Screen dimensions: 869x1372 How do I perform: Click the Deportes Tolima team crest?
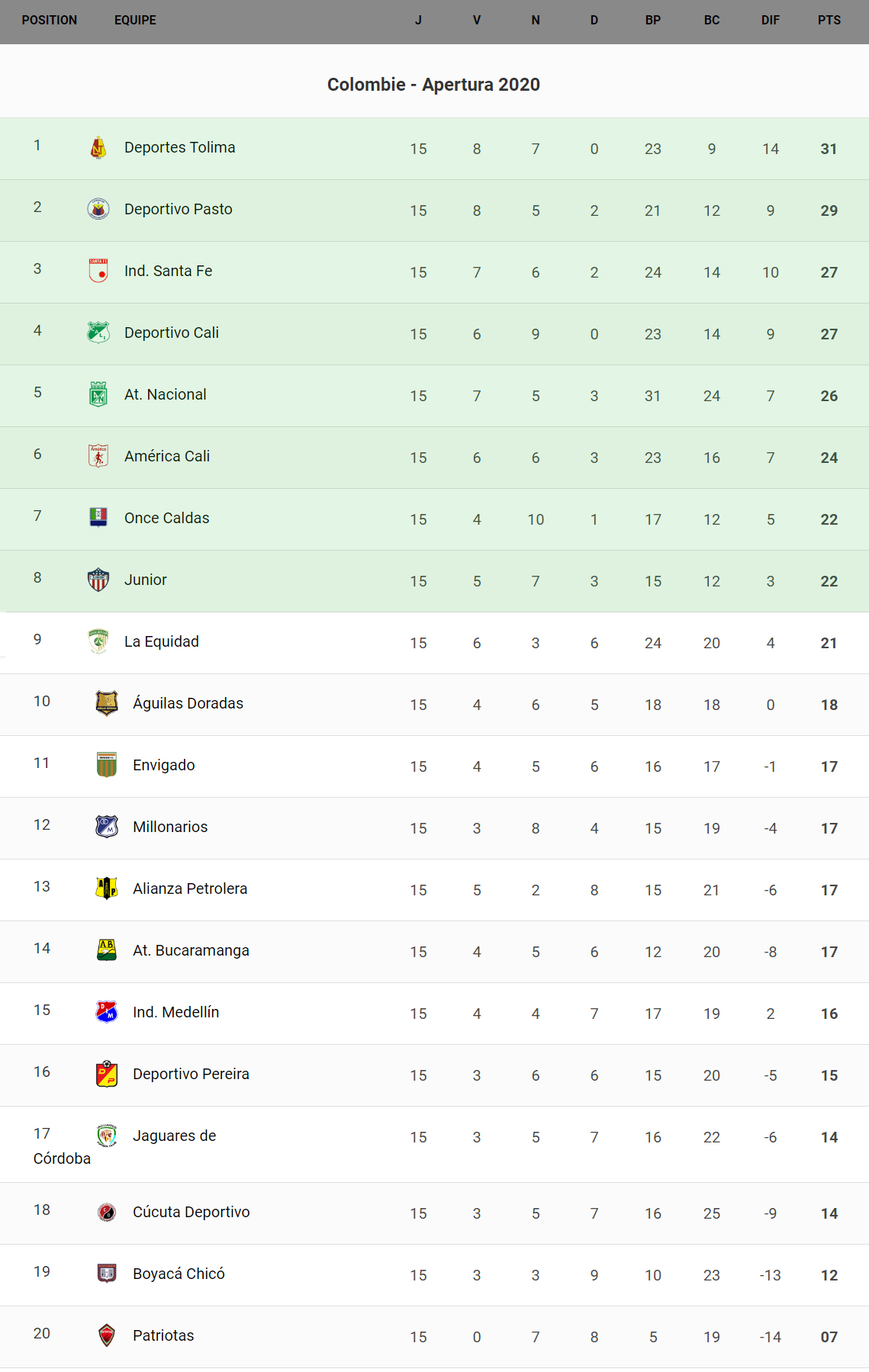(x=98, y=147)
